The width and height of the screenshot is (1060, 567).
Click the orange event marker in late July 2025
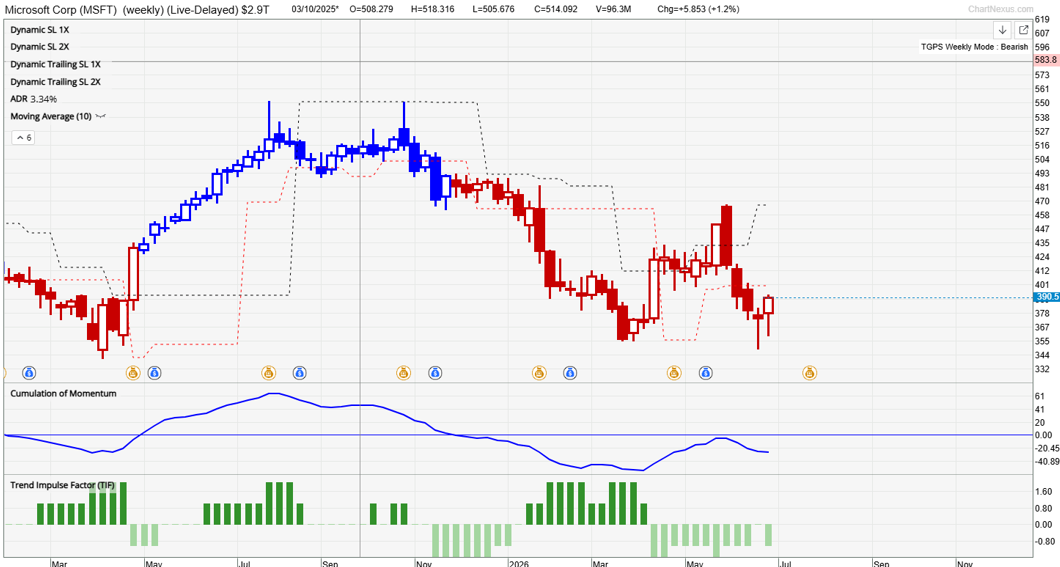pos(268,372)
